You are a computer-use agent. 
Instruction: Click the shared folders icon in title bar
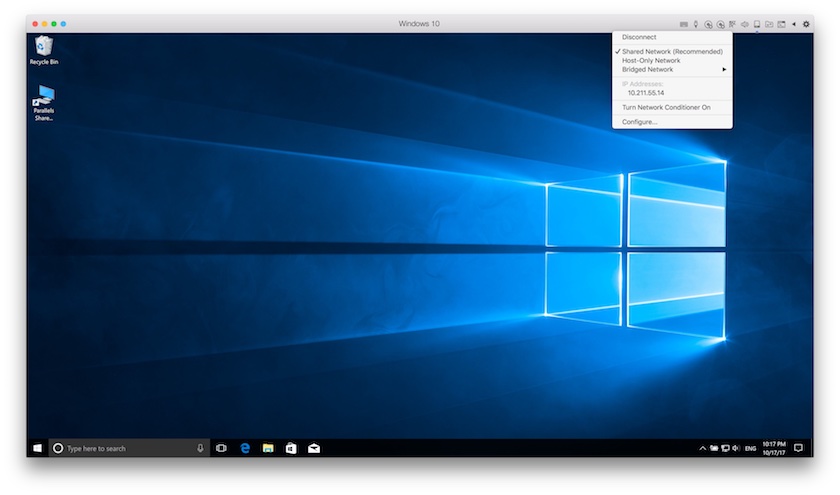click(x=769, y=24)
